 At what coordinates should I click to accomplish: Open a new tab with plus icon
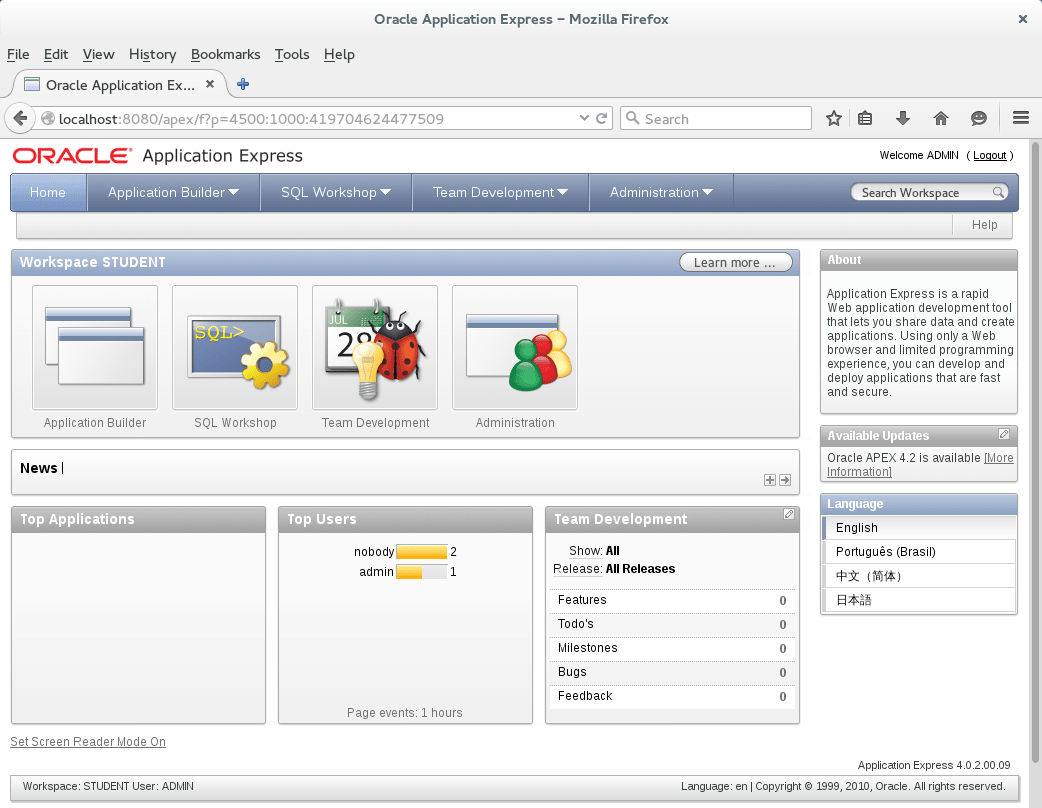[243, 84]
